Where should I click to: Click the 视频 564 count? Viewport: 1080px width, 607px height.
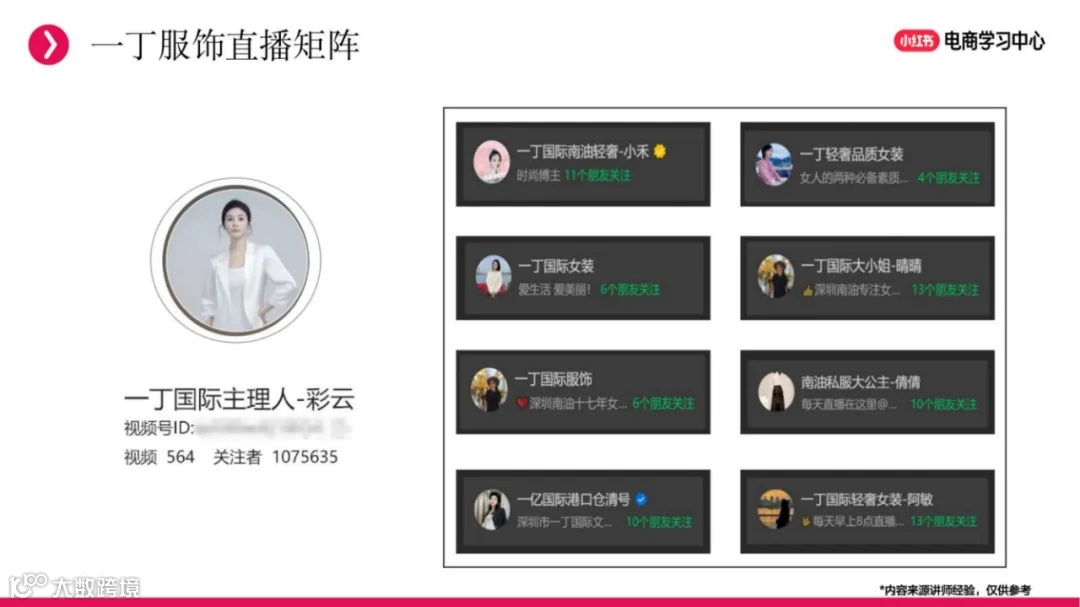tap(159, 457)
